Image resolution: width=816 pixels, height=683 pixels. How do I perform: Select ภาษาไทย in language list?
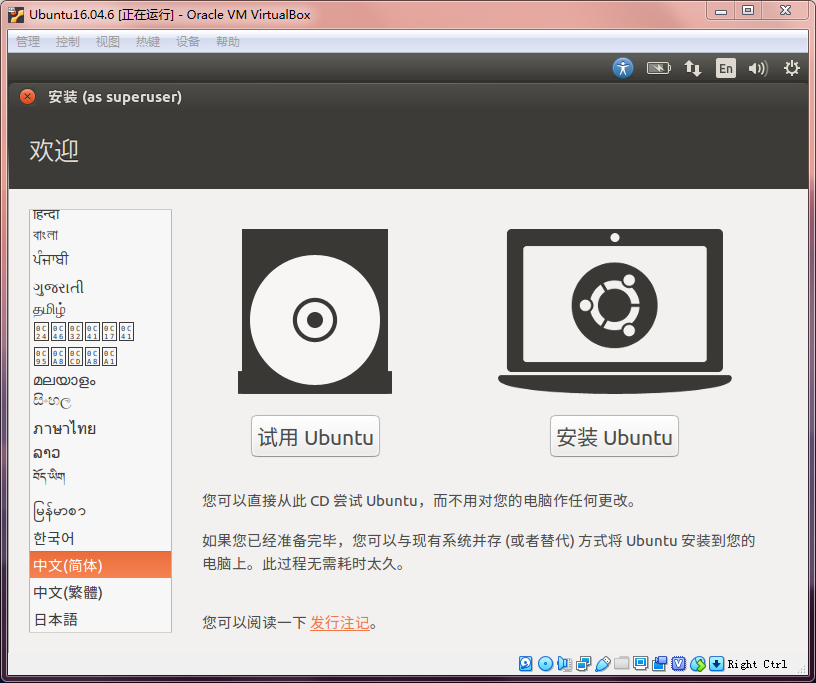100,428
